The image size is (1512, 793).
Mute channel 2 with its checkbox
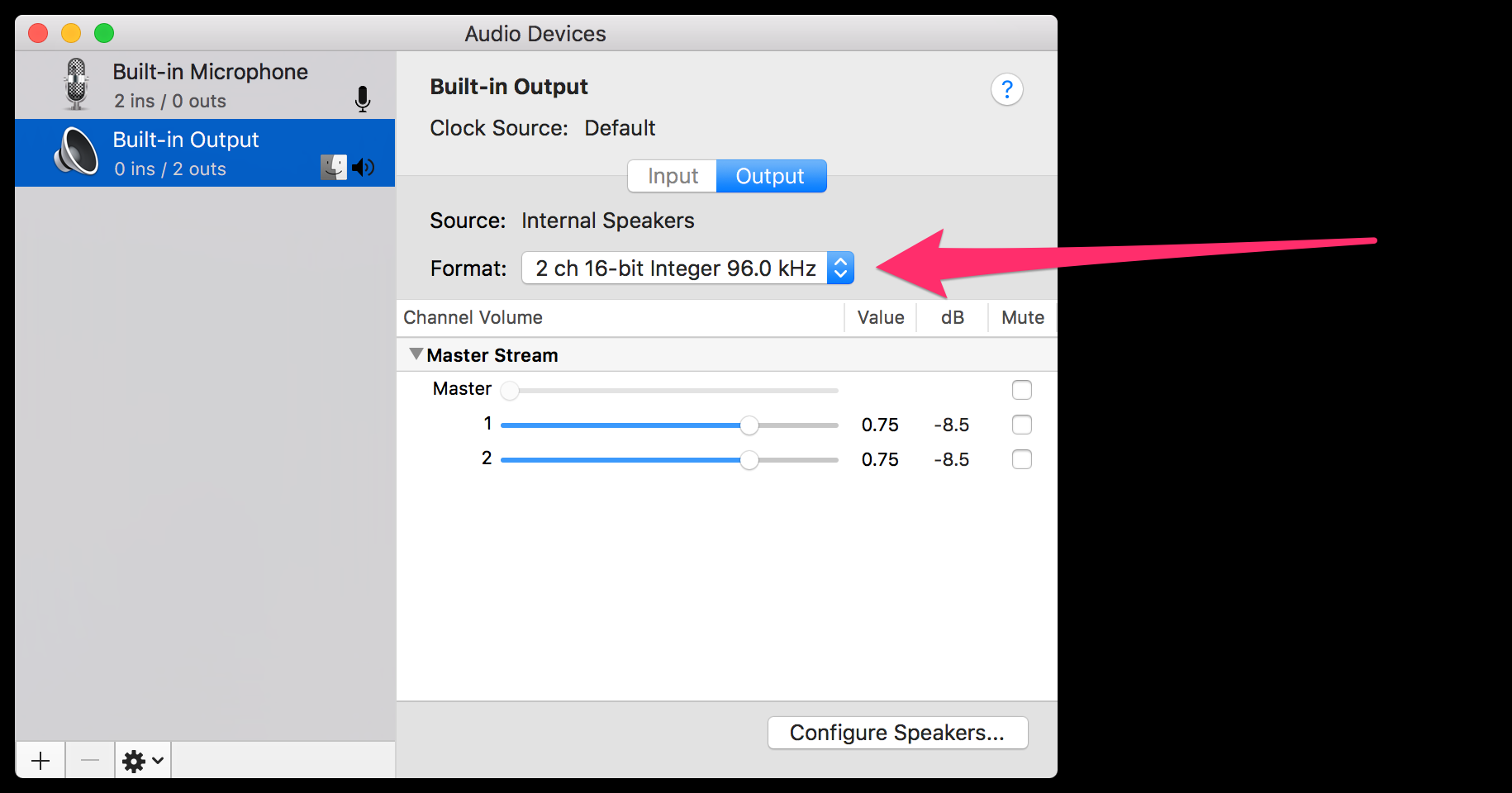[x=1022, y=459]
